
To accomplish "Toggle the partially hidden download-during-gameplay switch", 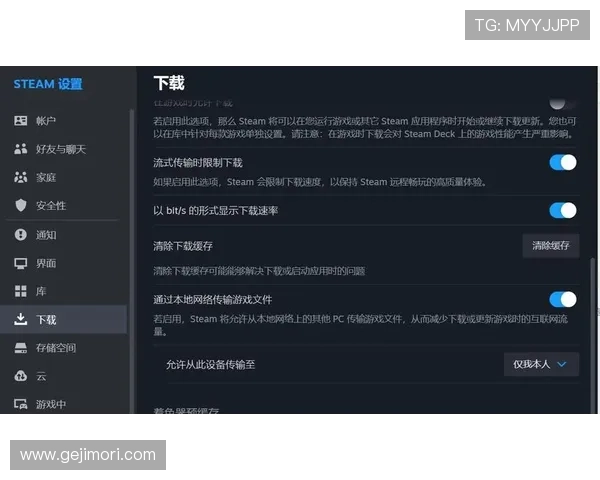I will 562,103.
